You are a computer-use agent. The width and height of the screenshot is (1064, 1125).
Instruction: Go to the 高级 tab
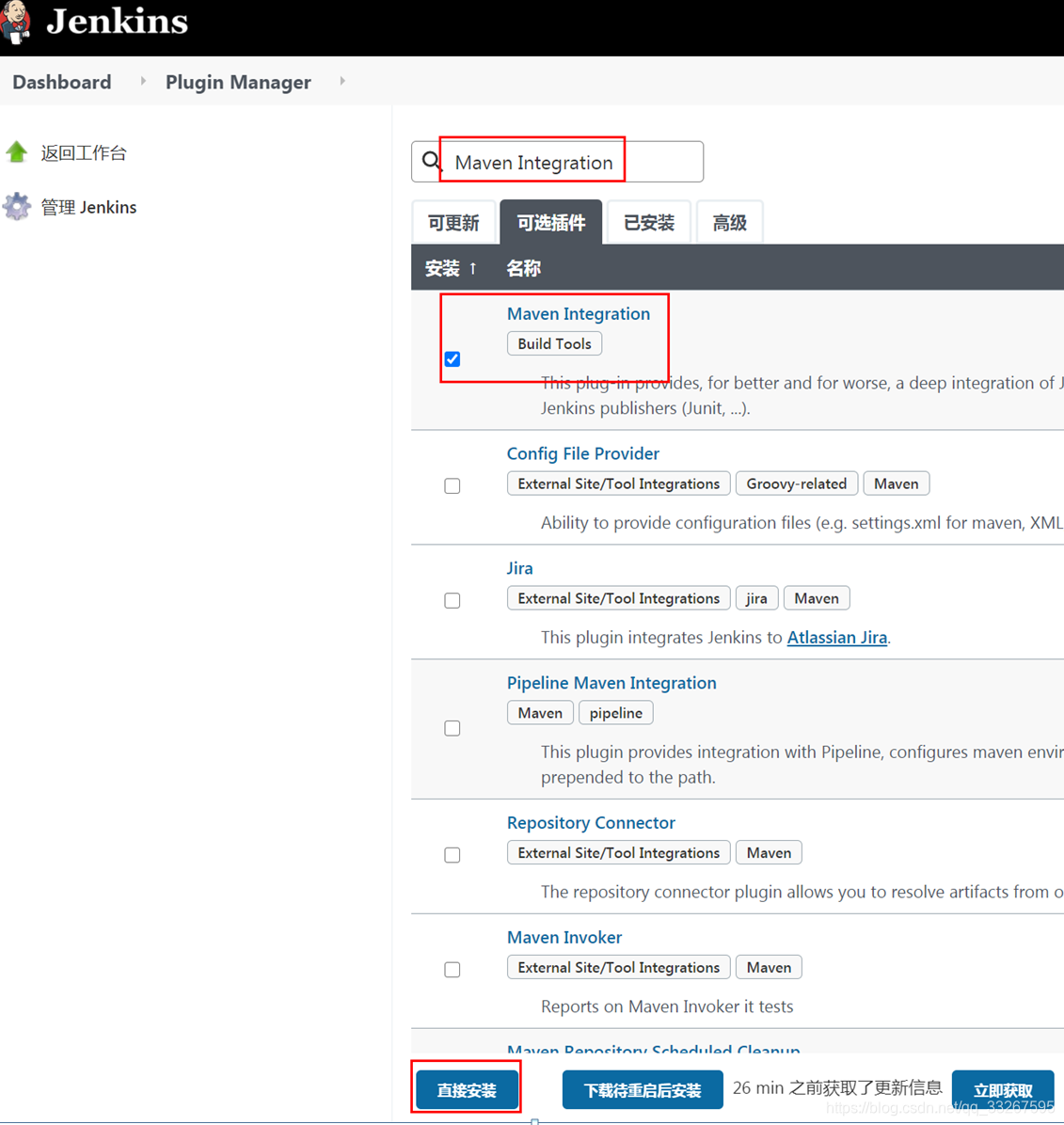(x=730, y=222)
